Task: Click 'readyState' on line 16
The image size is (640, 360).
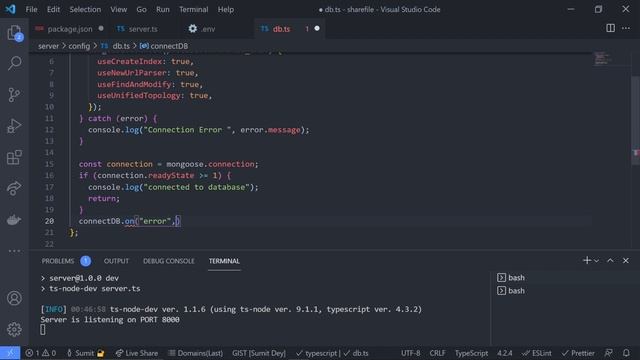Action: click(171, 176)
